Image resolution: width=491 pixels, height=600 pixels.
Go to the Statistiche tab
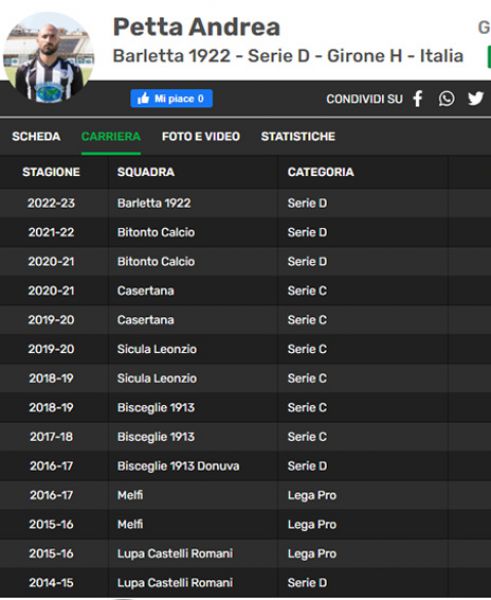pyautogui.click(x=298, y=137)
